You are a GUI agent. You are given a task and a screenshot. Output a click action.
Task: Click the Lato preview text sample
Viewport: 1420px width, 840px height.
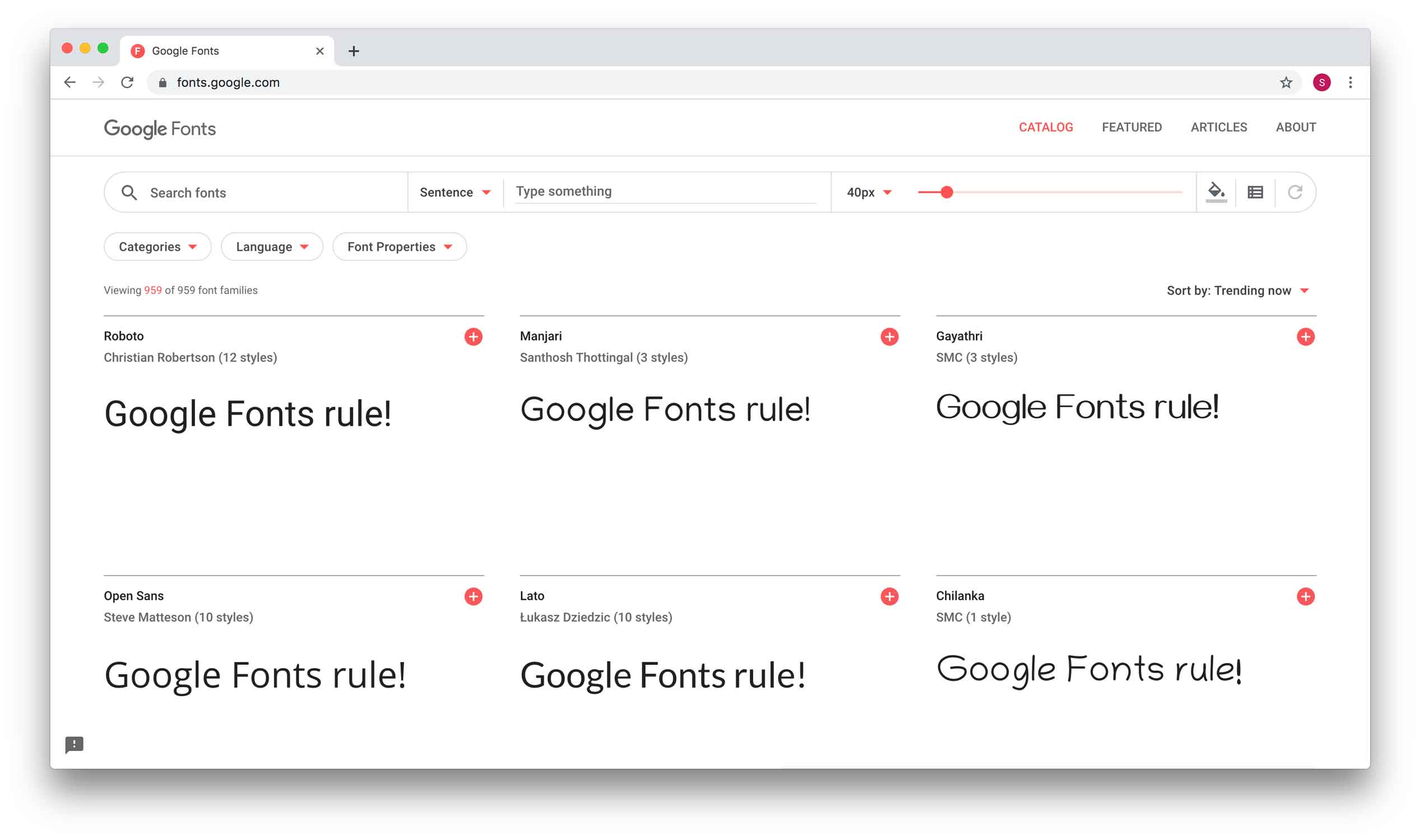point(663,676)
